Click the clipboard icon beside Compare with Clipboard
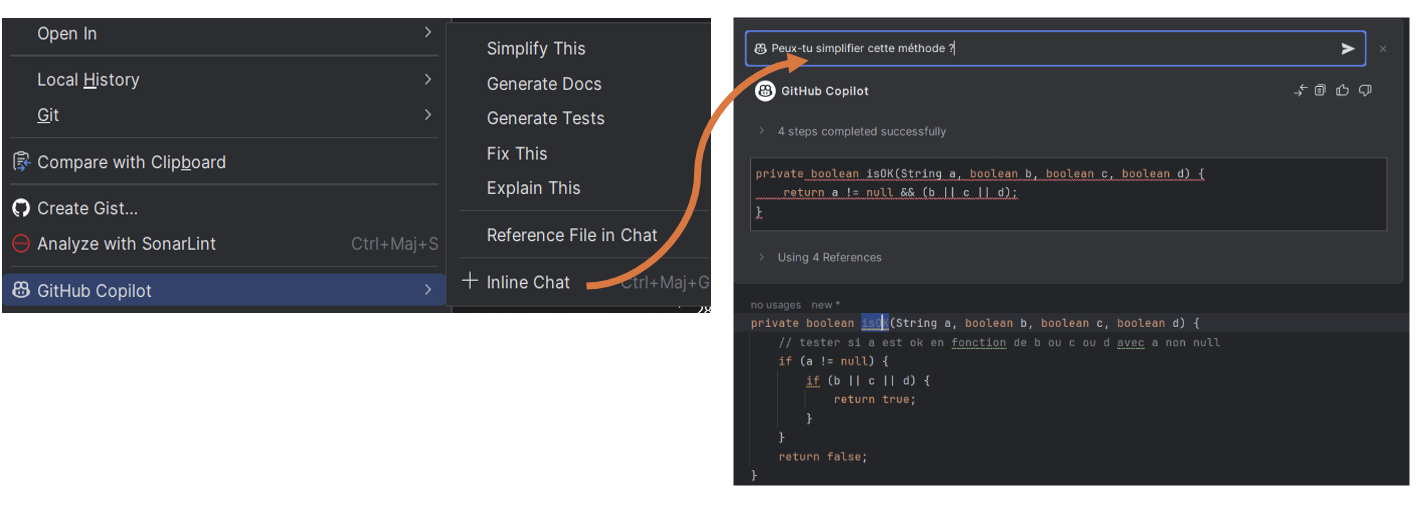 [x=21, y=162]
